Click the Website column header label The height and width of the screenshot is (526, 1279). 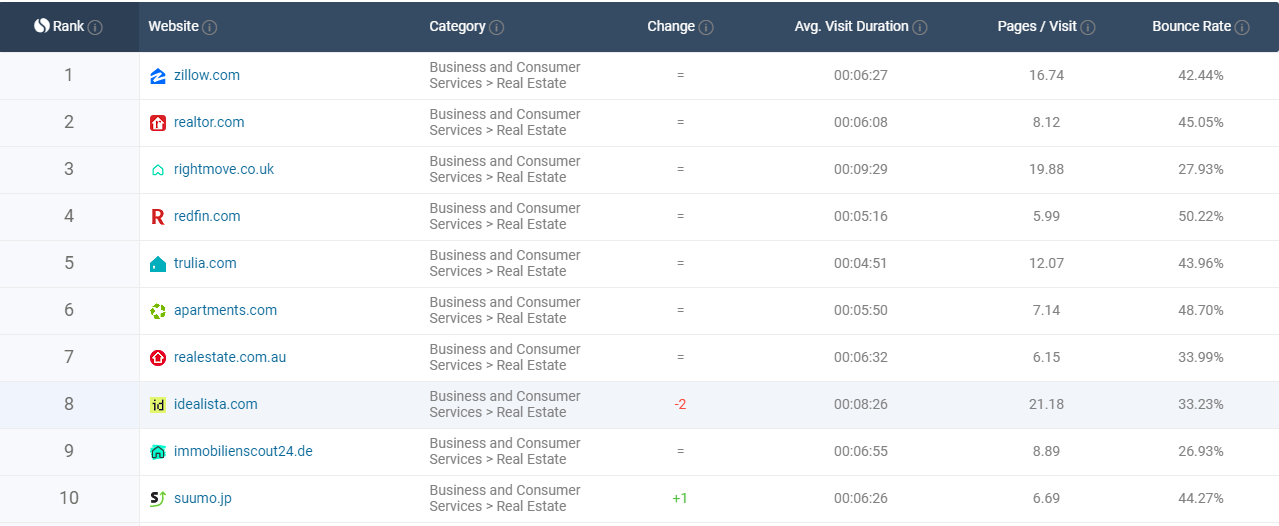(173, 26)
